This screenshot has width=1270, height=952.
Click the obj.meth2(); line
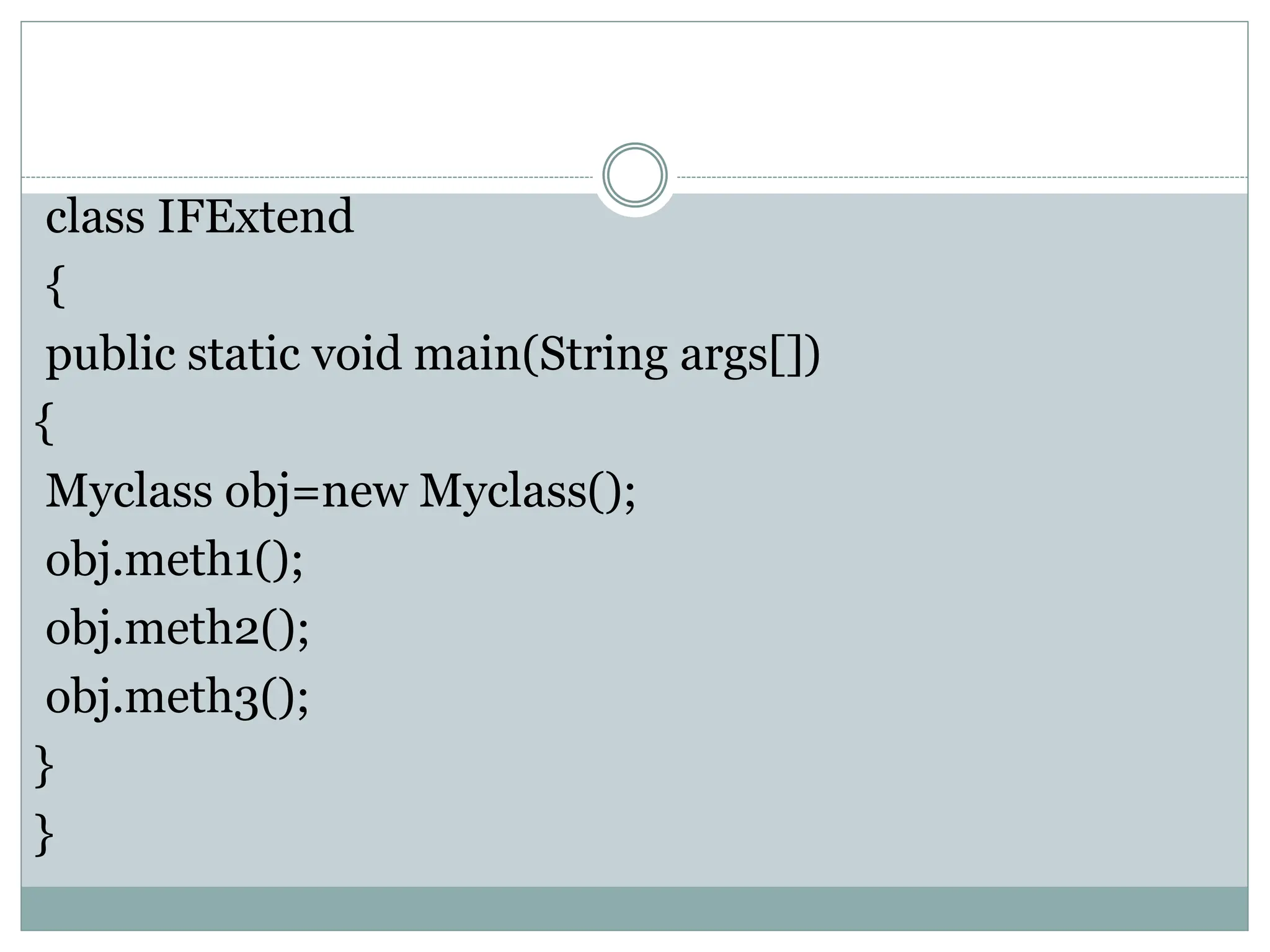pyautogui.click(x=177, y=628)
